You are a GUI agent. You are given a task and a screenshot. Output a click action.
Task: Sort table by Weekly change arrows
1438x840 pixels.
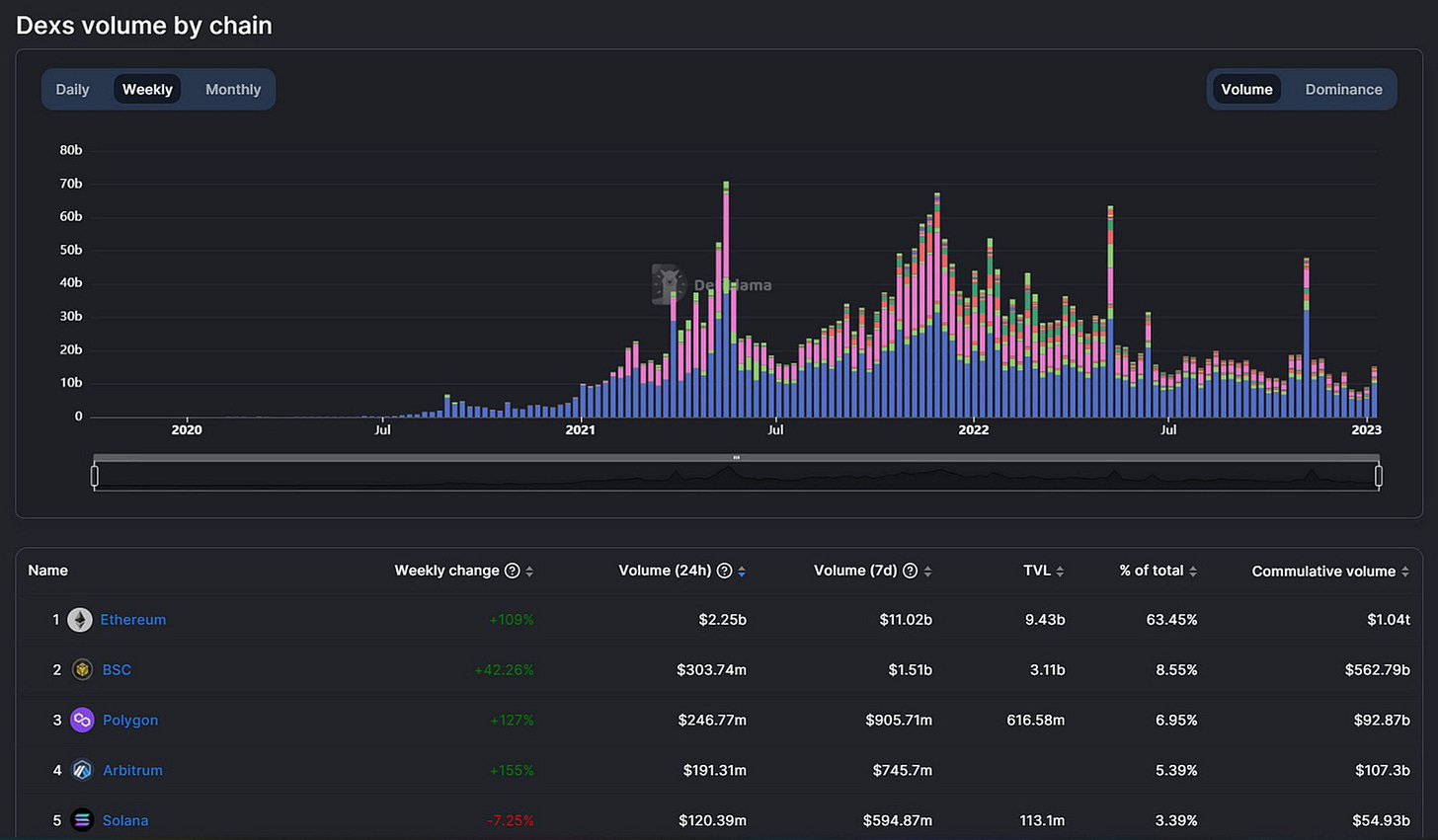coord(529,572)
